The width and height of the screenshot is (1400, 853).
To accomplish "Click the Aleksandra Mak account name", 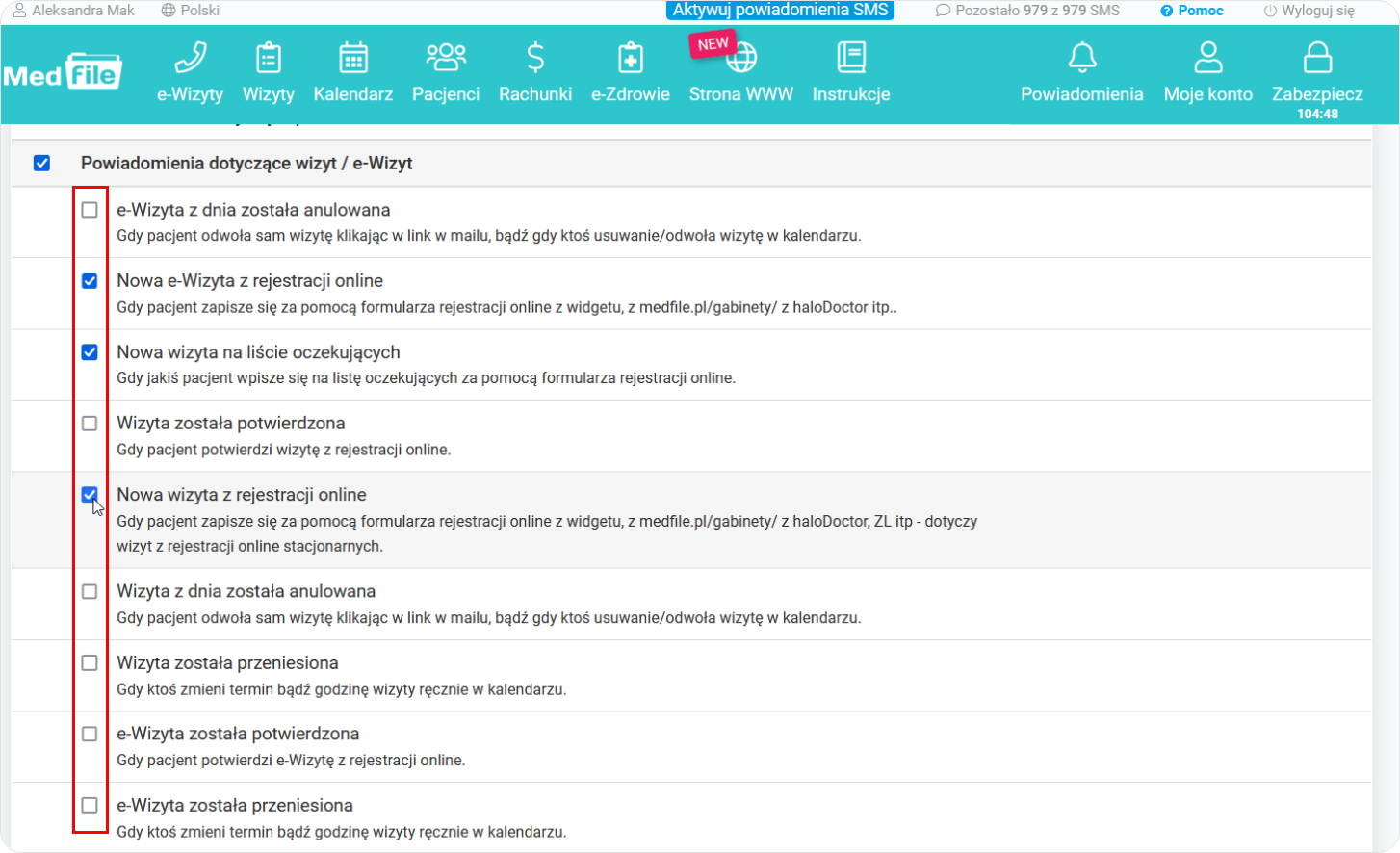I will tap(84, 11).
